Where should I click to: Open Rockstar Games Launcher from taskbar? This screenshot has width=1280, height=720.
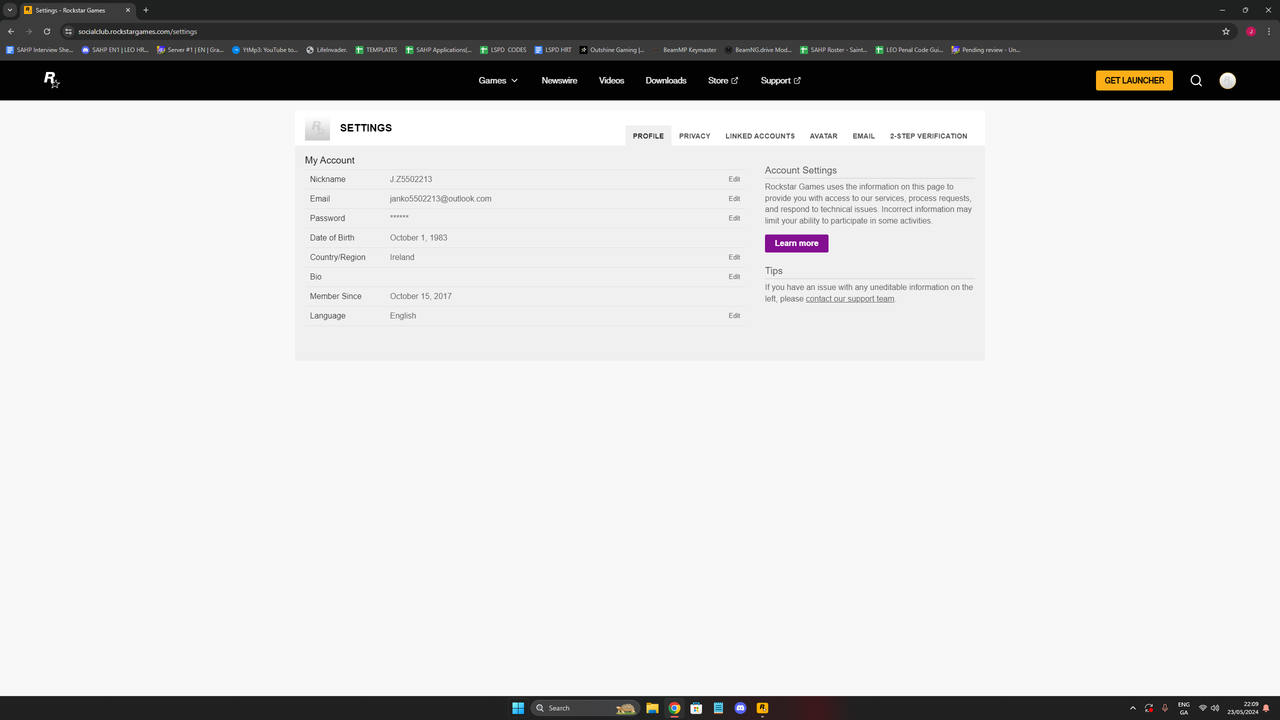pos(762,708)
